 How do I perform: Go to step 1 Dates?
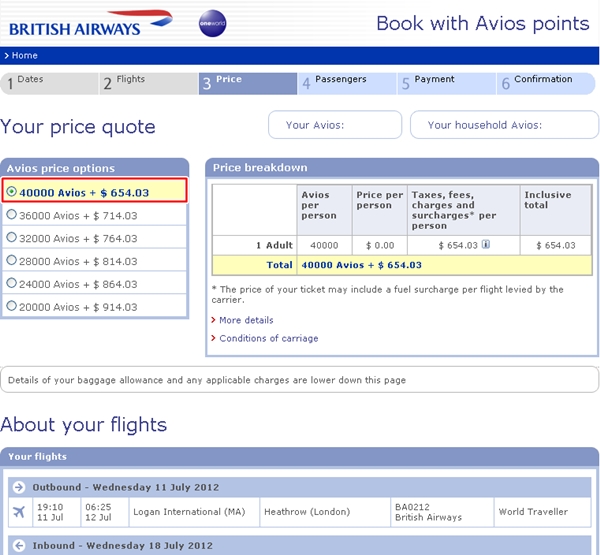pos(49,83)
